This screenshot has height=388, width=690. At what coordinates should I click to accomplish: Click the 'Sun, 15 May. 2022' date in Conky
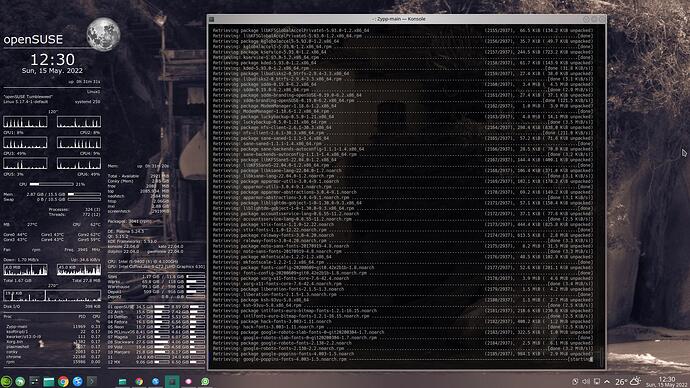tap(52, 70)
